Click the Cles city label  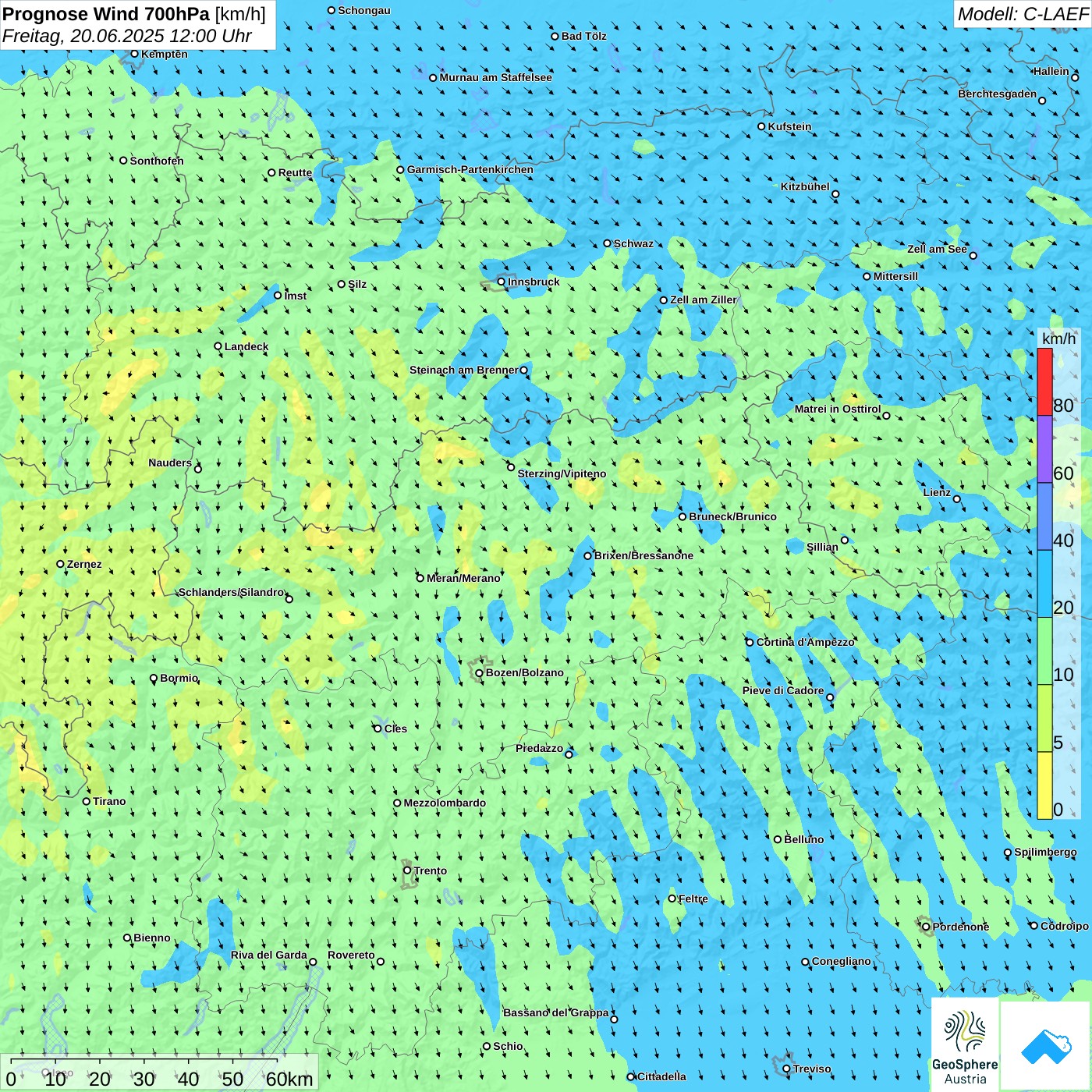(x=395, y=729)
